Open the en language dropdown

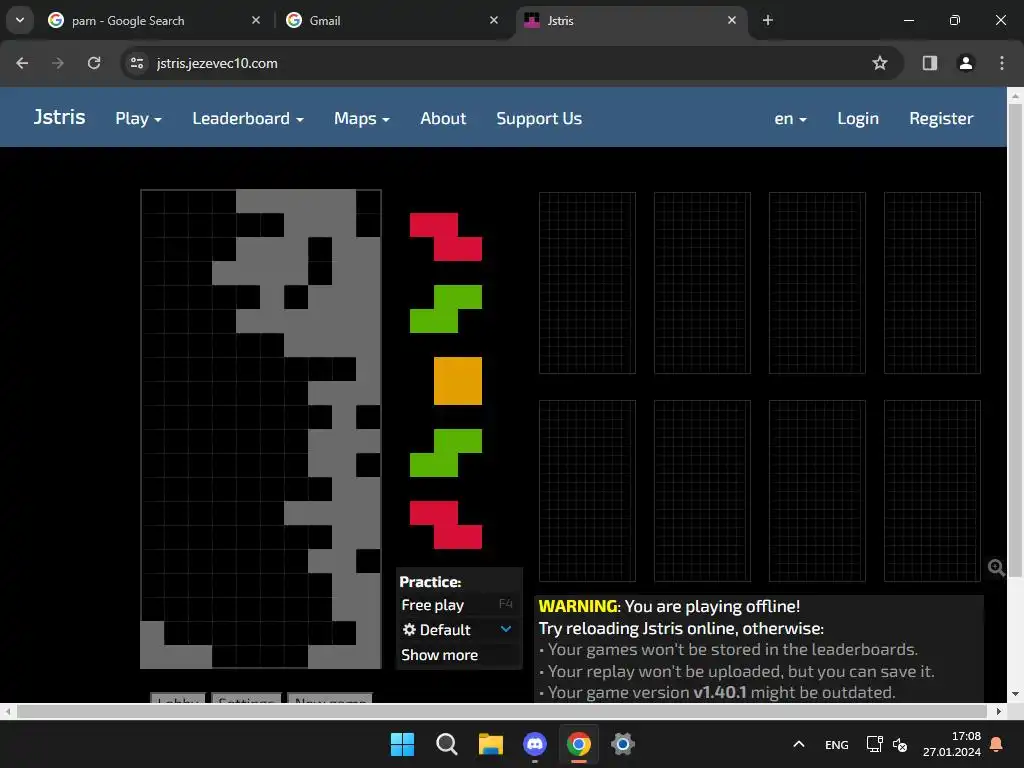point(790,118)
